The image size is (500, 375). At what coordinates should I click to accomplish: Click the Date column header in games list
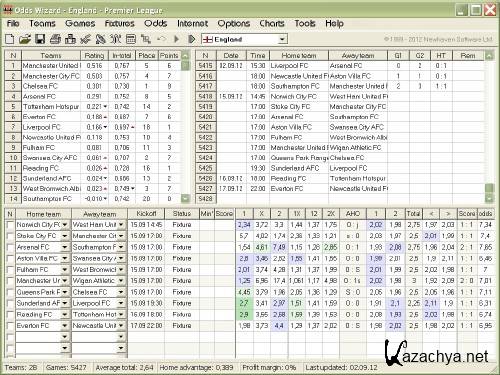coord(231,55)
